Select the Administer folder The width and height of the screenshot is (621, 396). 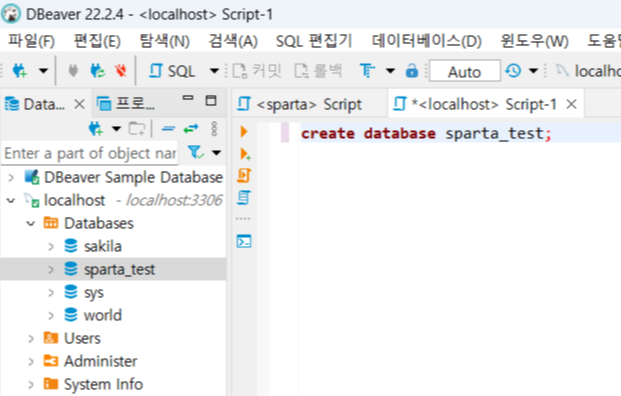101,361
